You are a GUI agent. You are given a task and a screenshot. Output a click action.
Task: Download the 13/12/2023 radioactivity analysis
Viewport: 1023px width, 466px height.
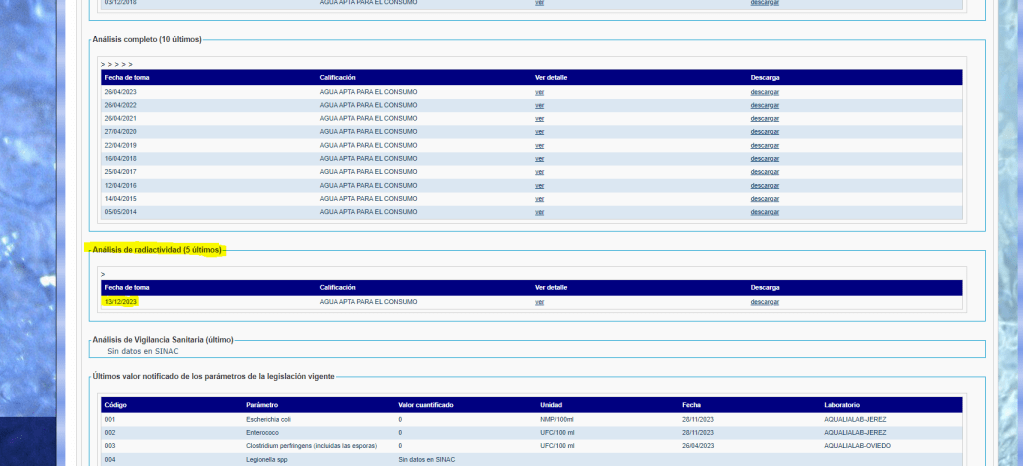pyautogui.click(x=764, y=302)
